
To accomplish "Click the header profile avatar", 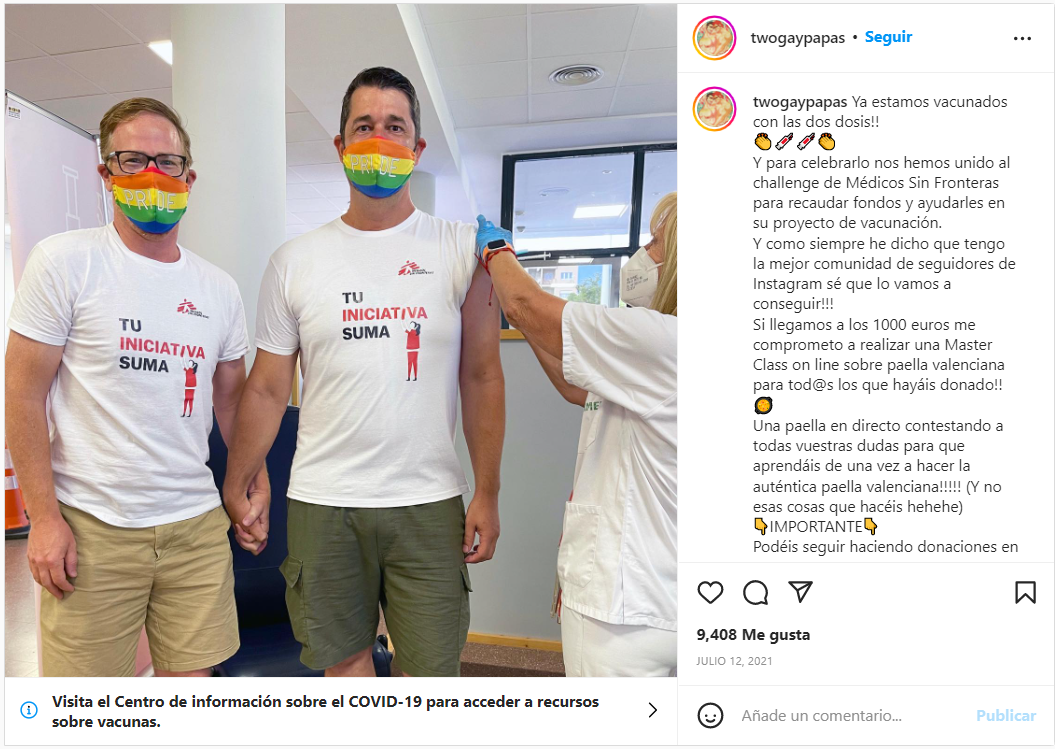I will pyautogui.click(x=715, y=38).
